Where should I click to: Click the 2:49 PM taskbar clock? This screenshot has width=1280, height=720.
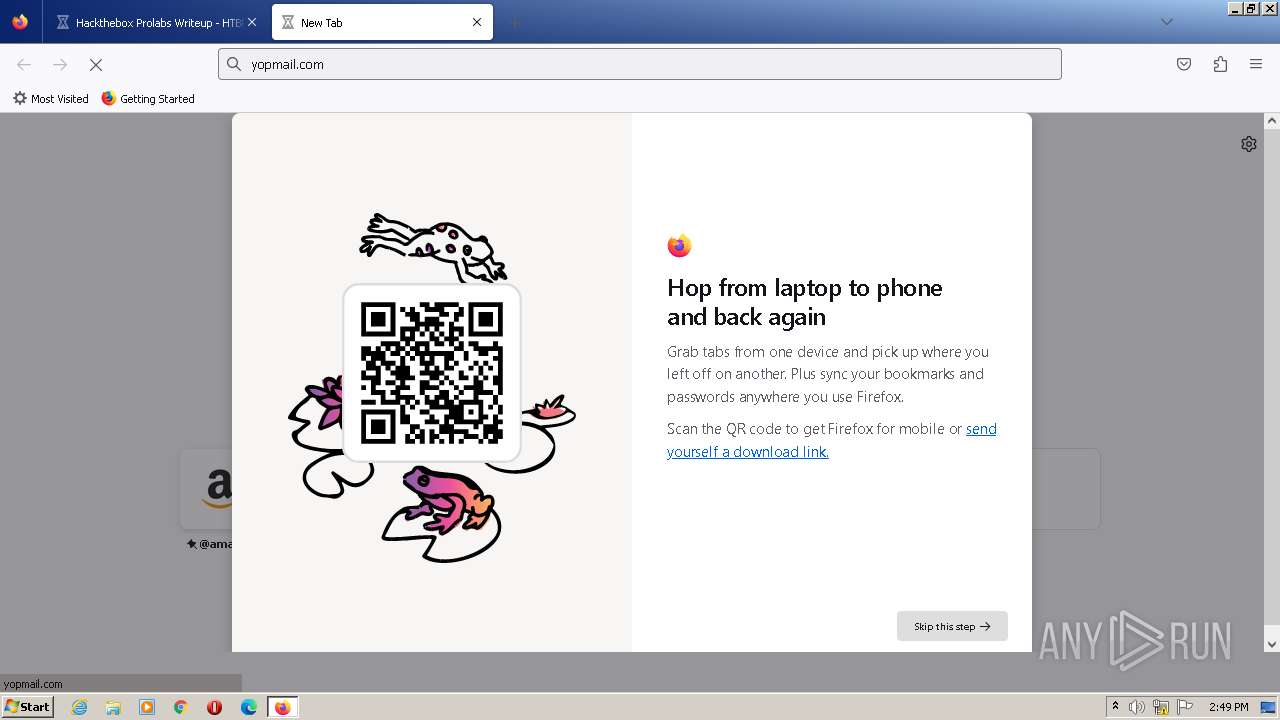[1228, 707]
